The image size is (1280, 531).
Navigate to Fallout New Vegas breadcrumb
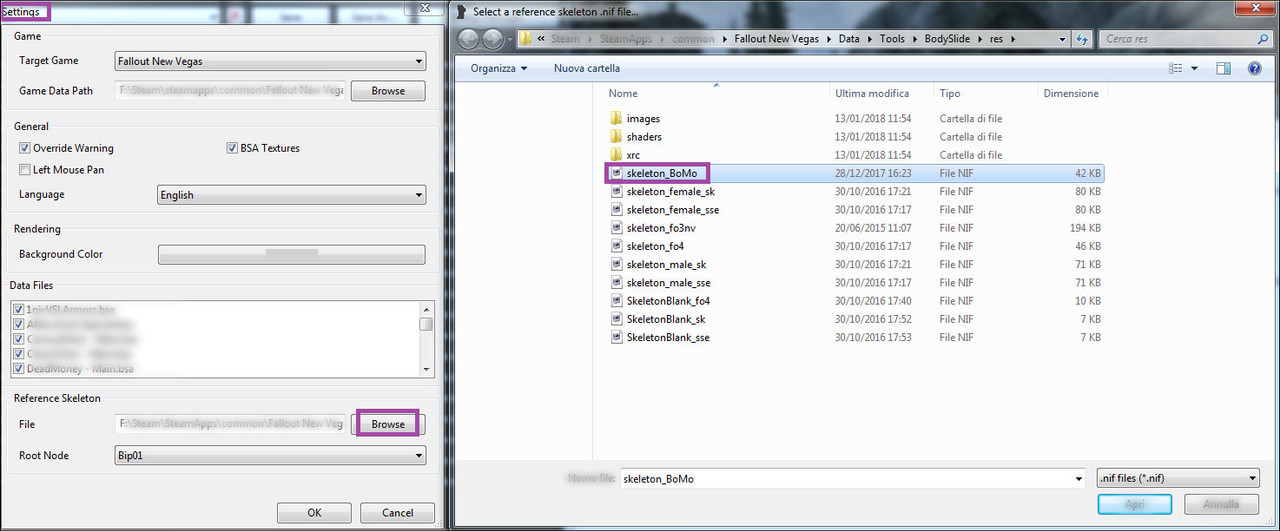pyautogui.click(x=776, y=39)
